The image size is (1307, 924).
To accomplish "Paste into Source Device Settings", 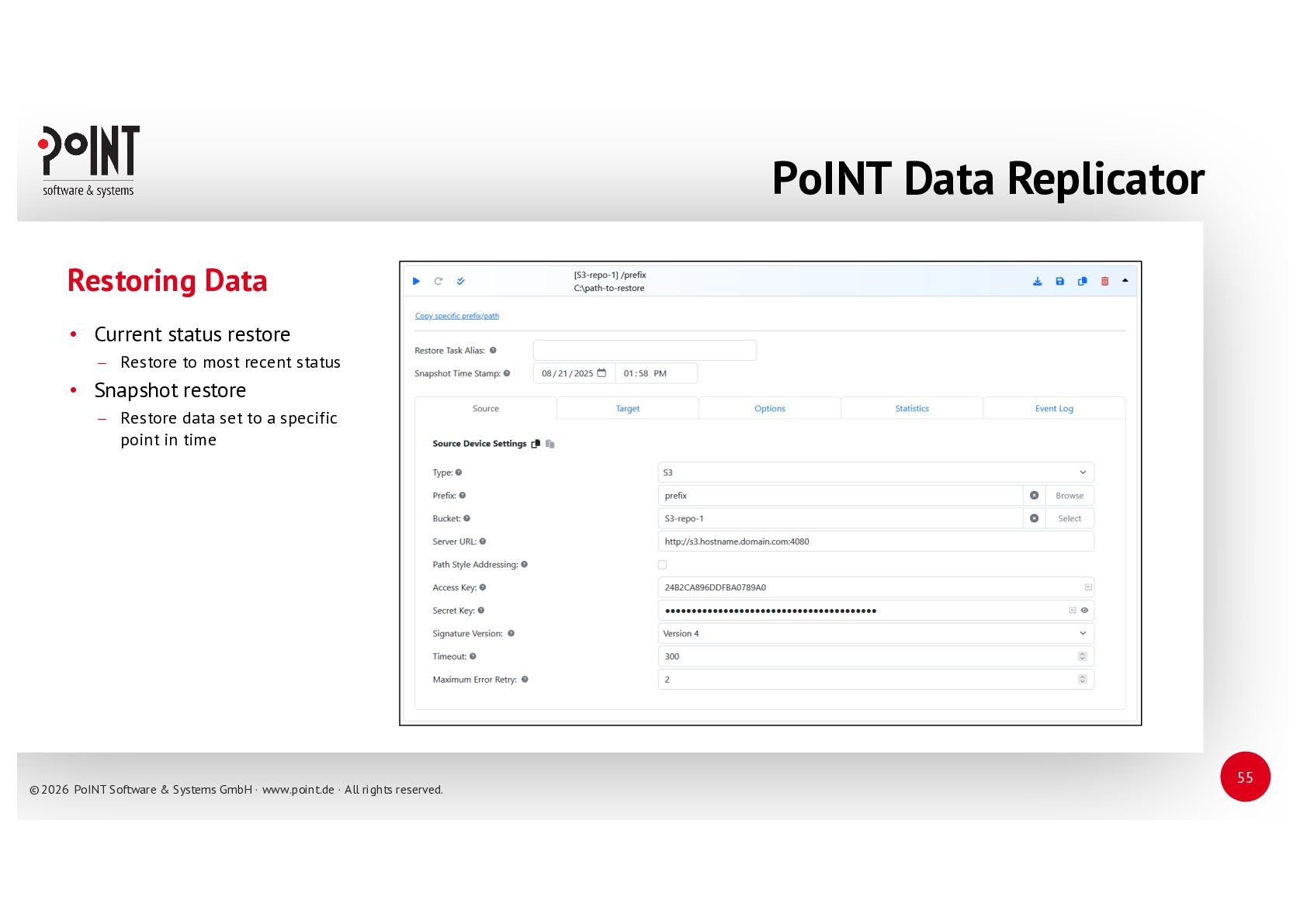I will point(550,444).
